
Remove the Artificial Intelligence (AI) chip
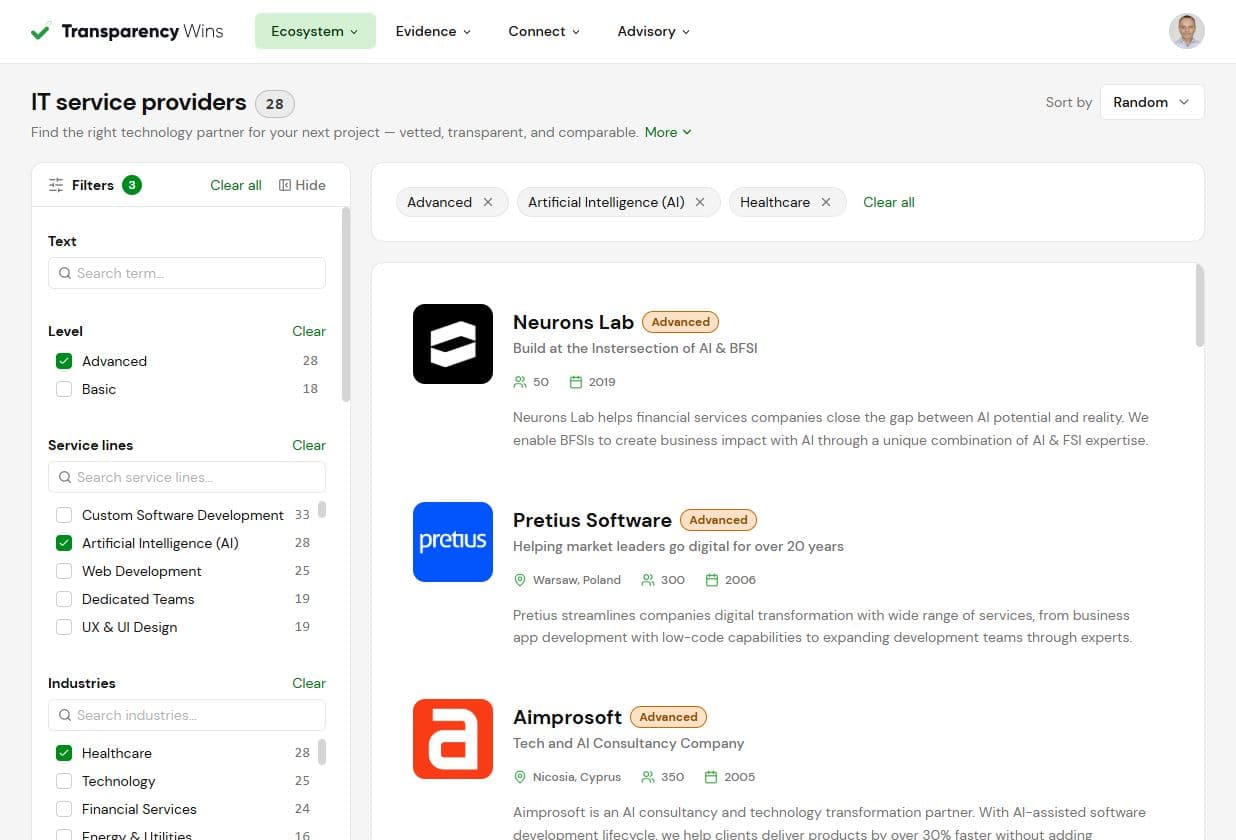[x=700, y=202]
